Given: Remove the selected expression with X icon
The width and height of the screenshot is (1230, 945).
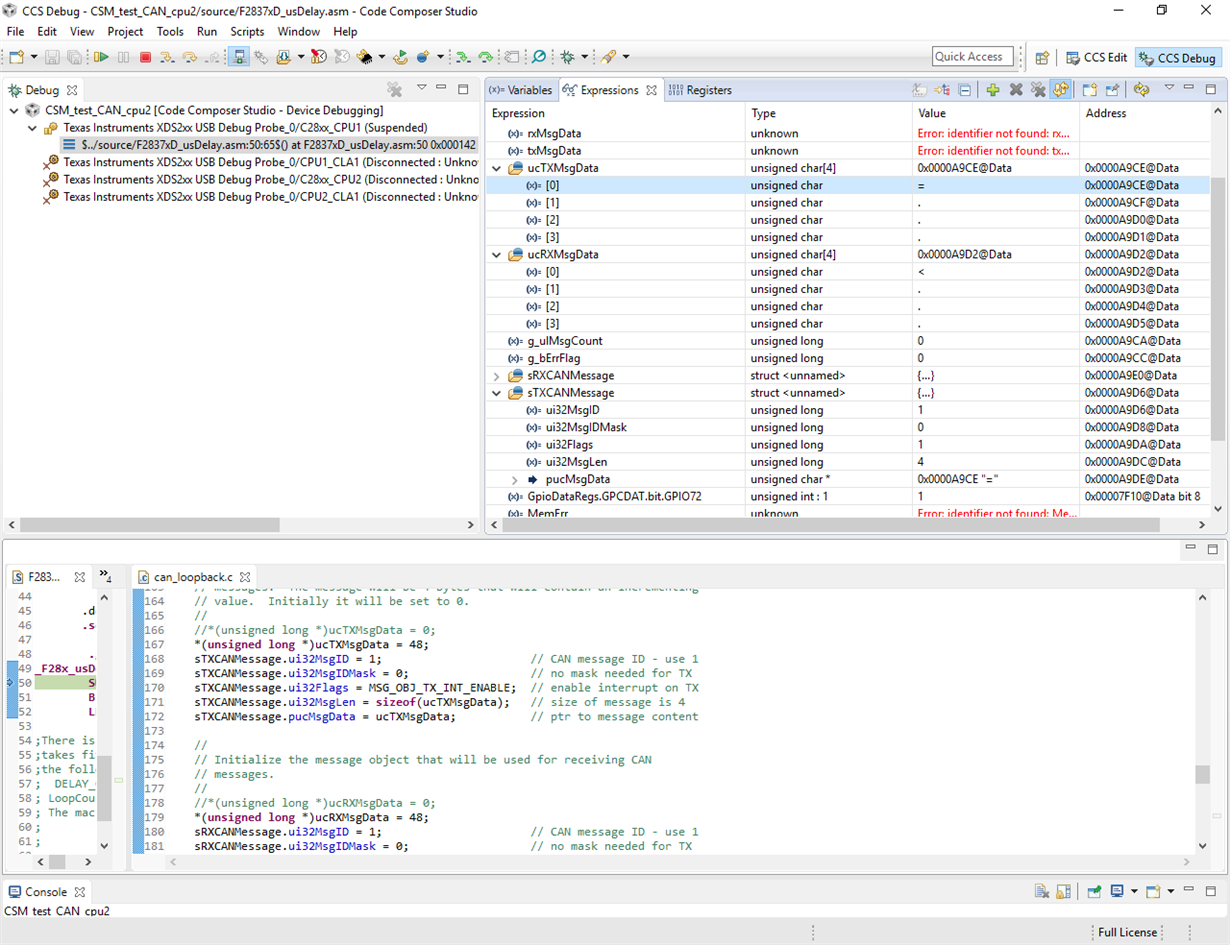Looking at the screenshot, I should coord(1016,89).
